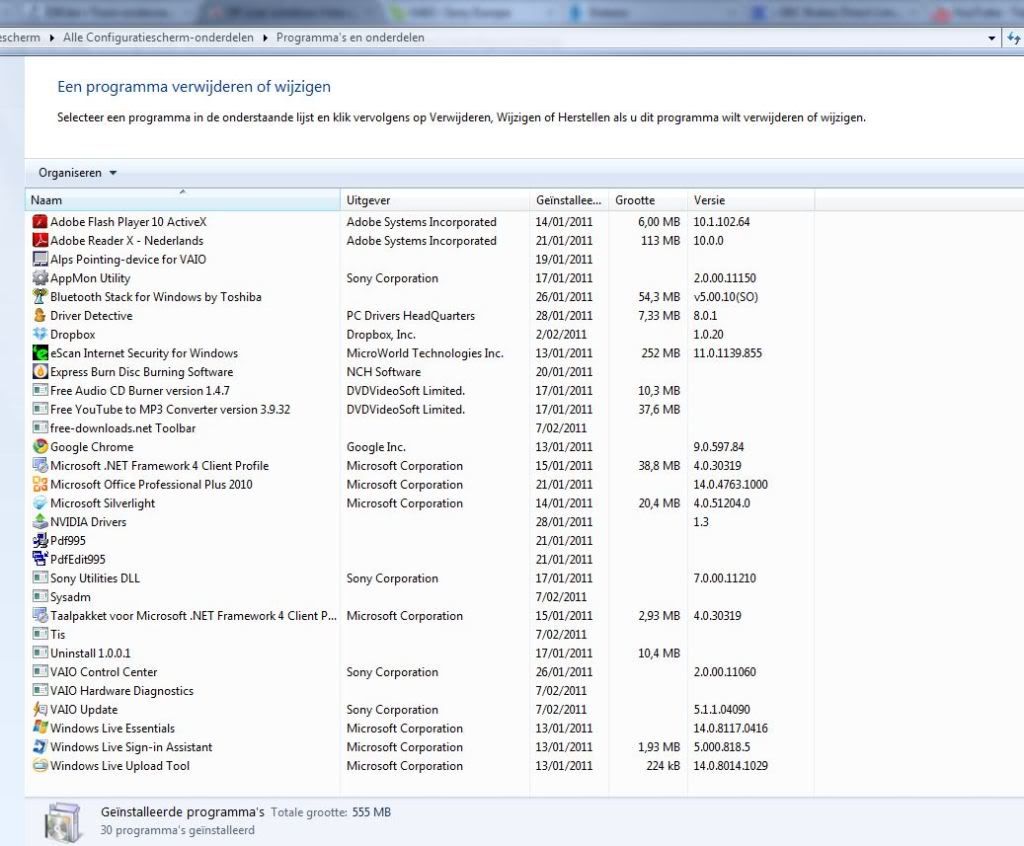
Task: Click the Adobe Flash Player icon
Action: [41, 222]
